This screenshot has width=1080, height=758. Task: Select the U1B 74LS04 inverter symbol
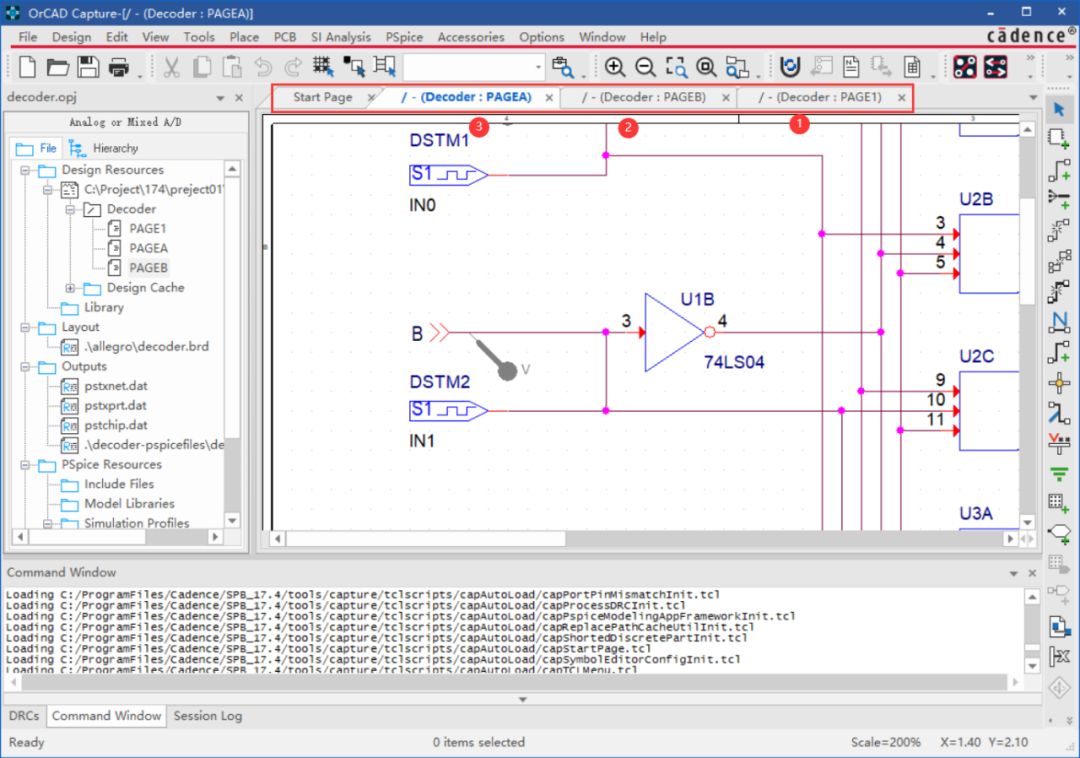tap(678, 333)
